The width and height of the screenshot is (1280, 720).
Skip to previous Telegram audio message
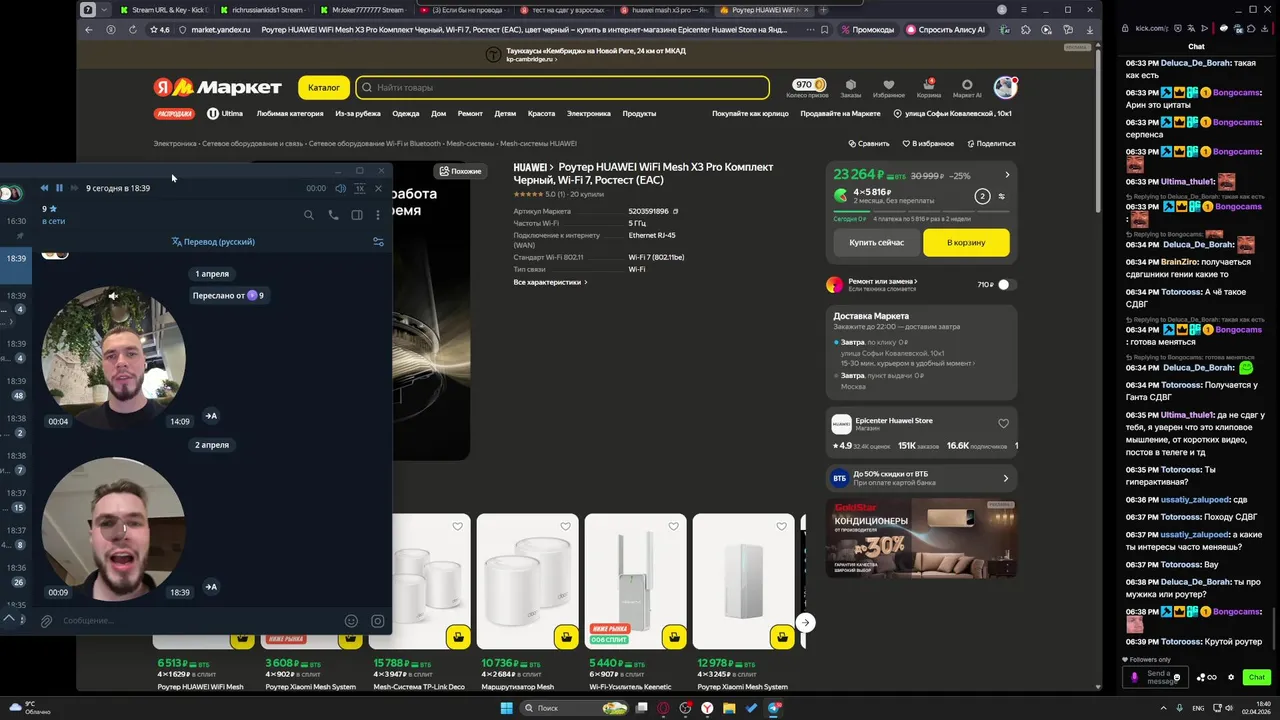click(44, 188)
